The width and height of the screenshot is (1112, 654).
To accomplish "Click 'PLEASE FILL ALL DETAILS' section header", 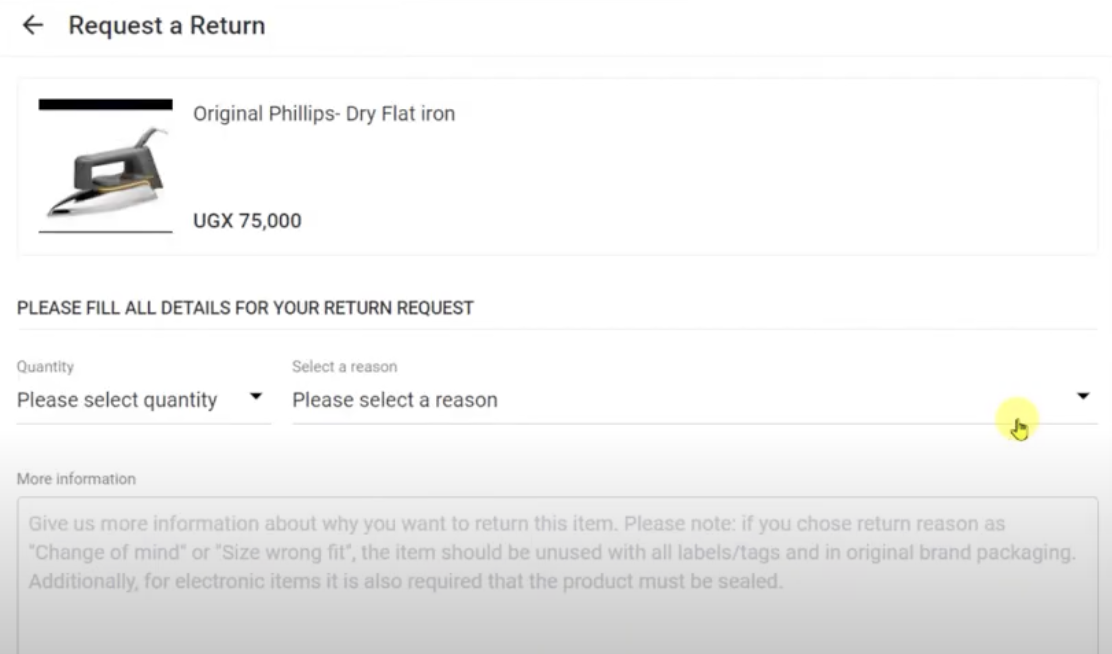I will [244, 308].
